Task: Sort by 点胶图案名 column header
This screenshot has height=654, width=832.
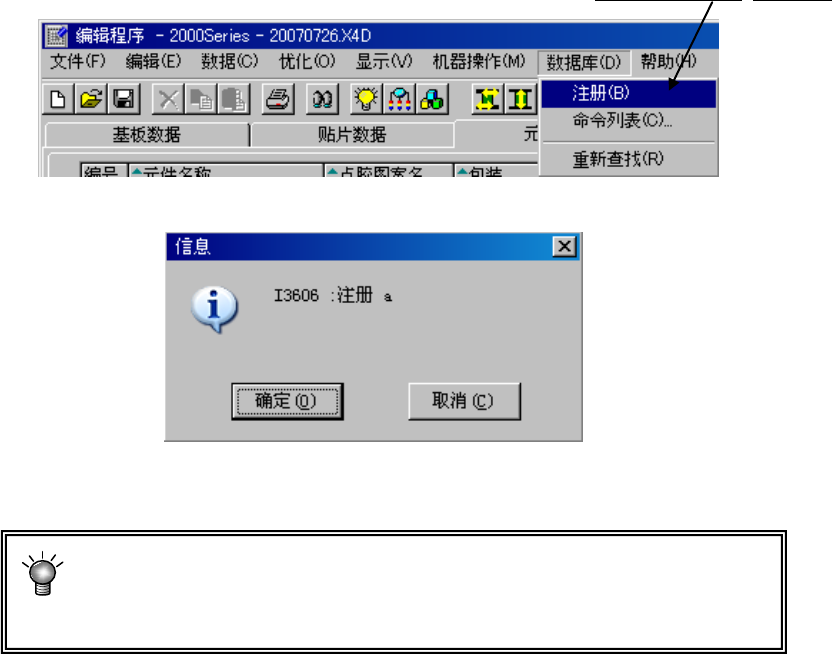Action: coord(388,170)
